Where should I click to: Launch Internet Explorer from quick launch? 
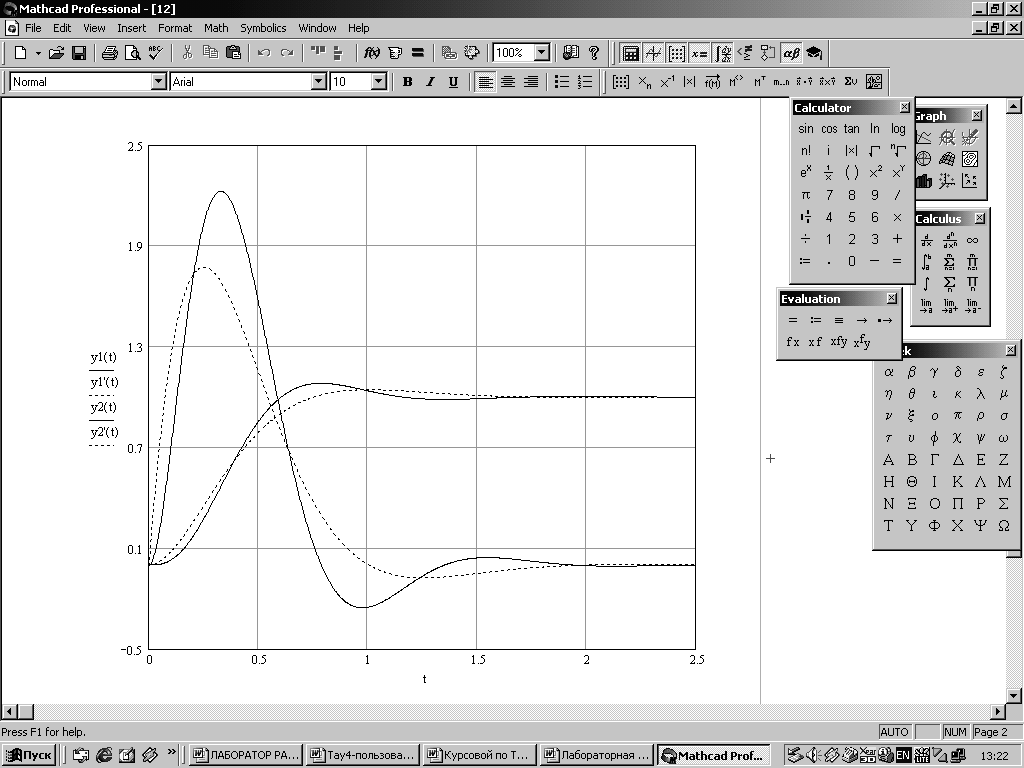[104, 756]
